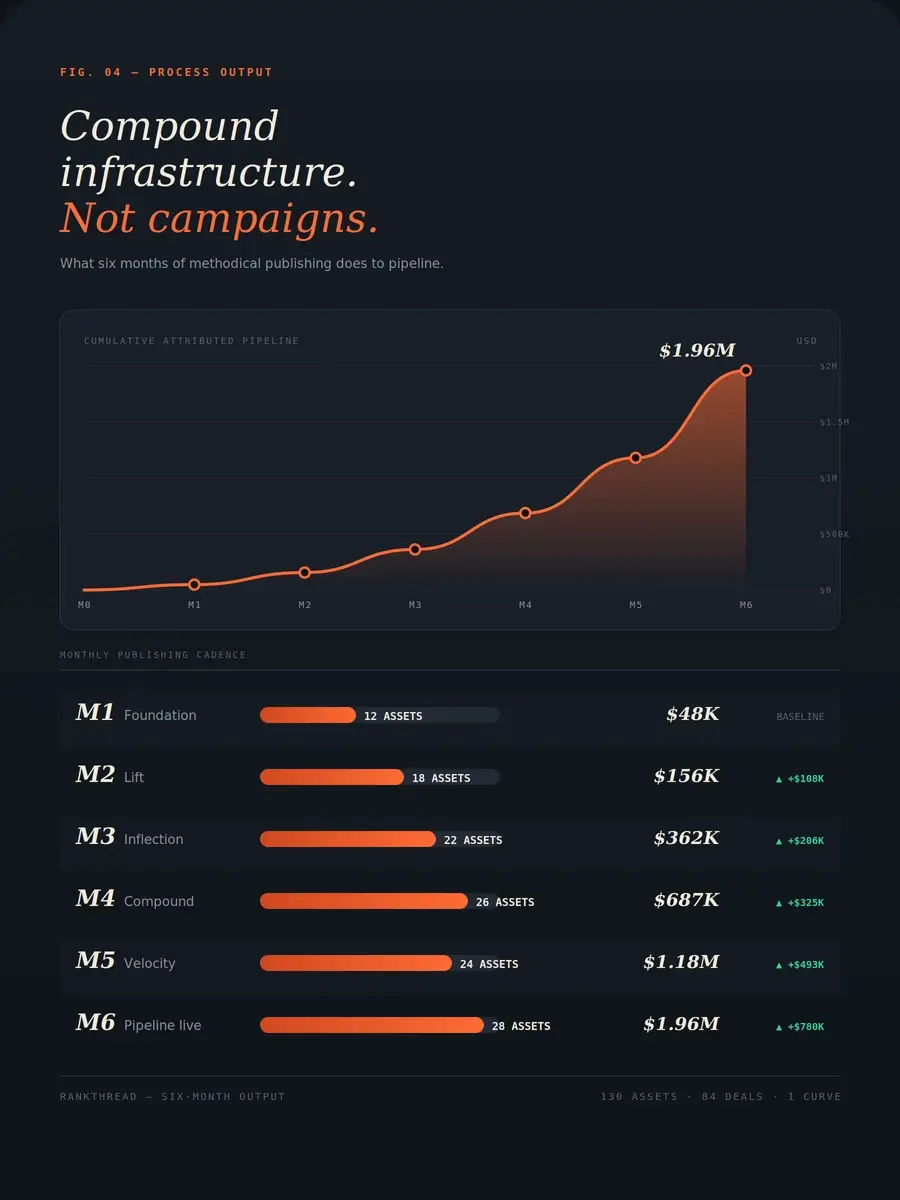The image size is (900, 1200).
Task: Select the BASELINE label in M1 row
Action: point(800,717)
